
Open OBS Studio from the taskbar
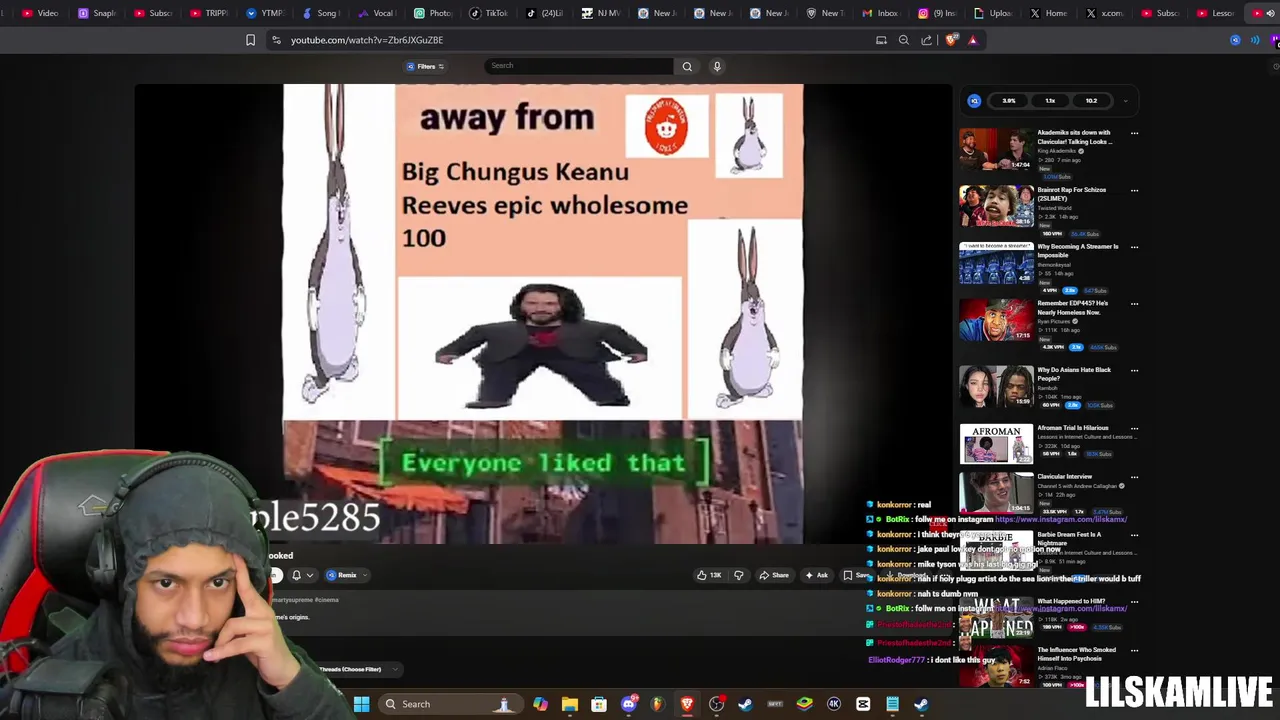pos(716,704)
